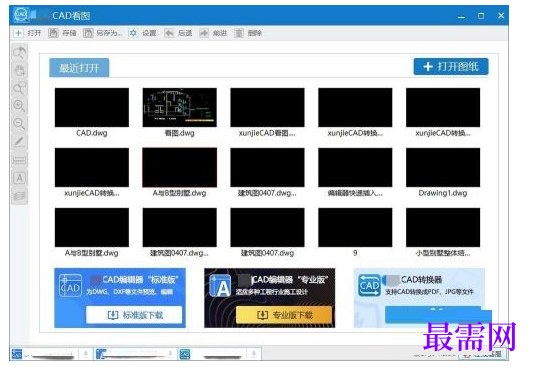Select the zoom out magnifier tool
Screen dimensions: 535x368
point(19,124)
